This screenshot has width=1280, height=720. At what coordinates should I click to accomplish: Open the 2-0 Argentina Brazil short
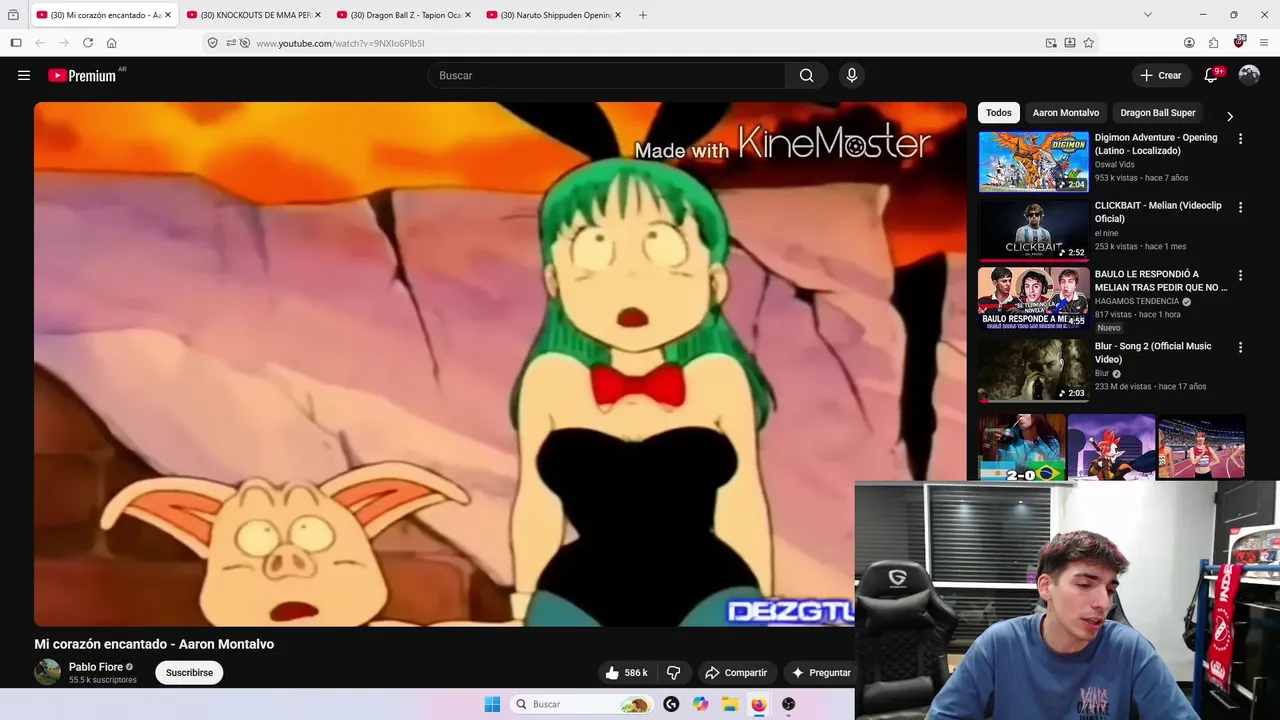[1022, 447]
